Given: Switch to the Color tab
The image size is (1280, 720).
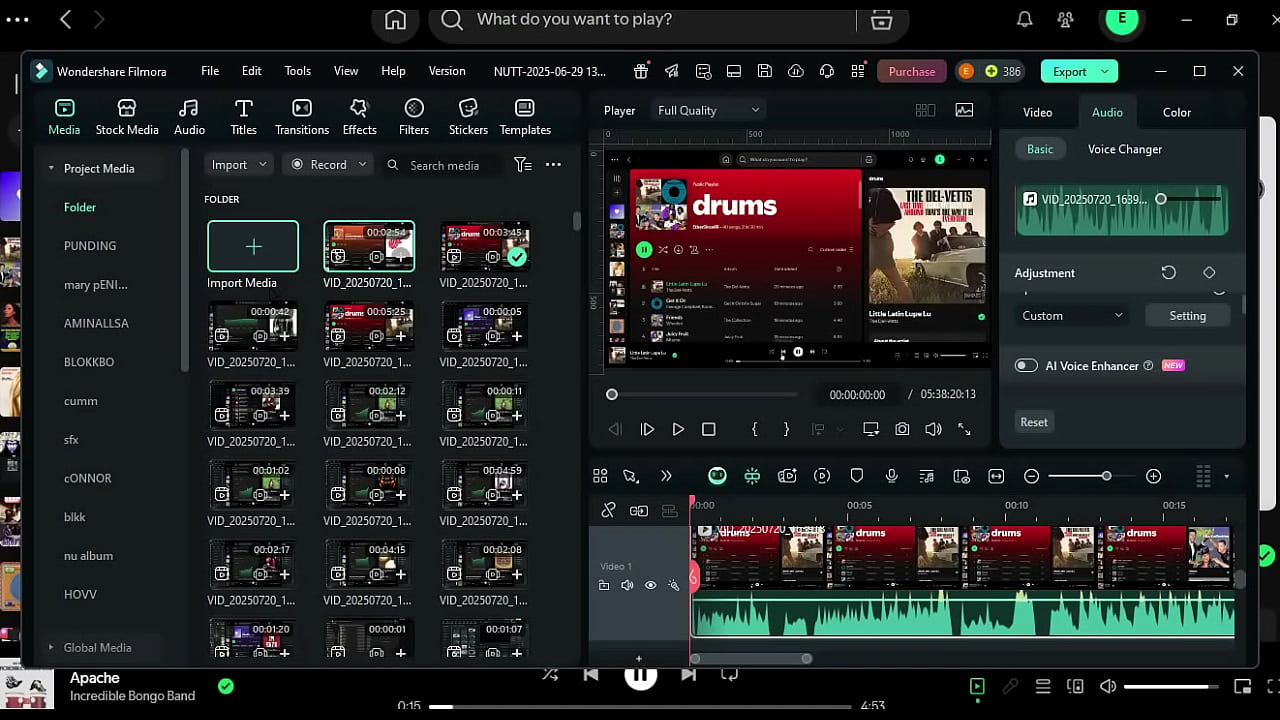Looking at the screenshot, I should pos(1176,112).
